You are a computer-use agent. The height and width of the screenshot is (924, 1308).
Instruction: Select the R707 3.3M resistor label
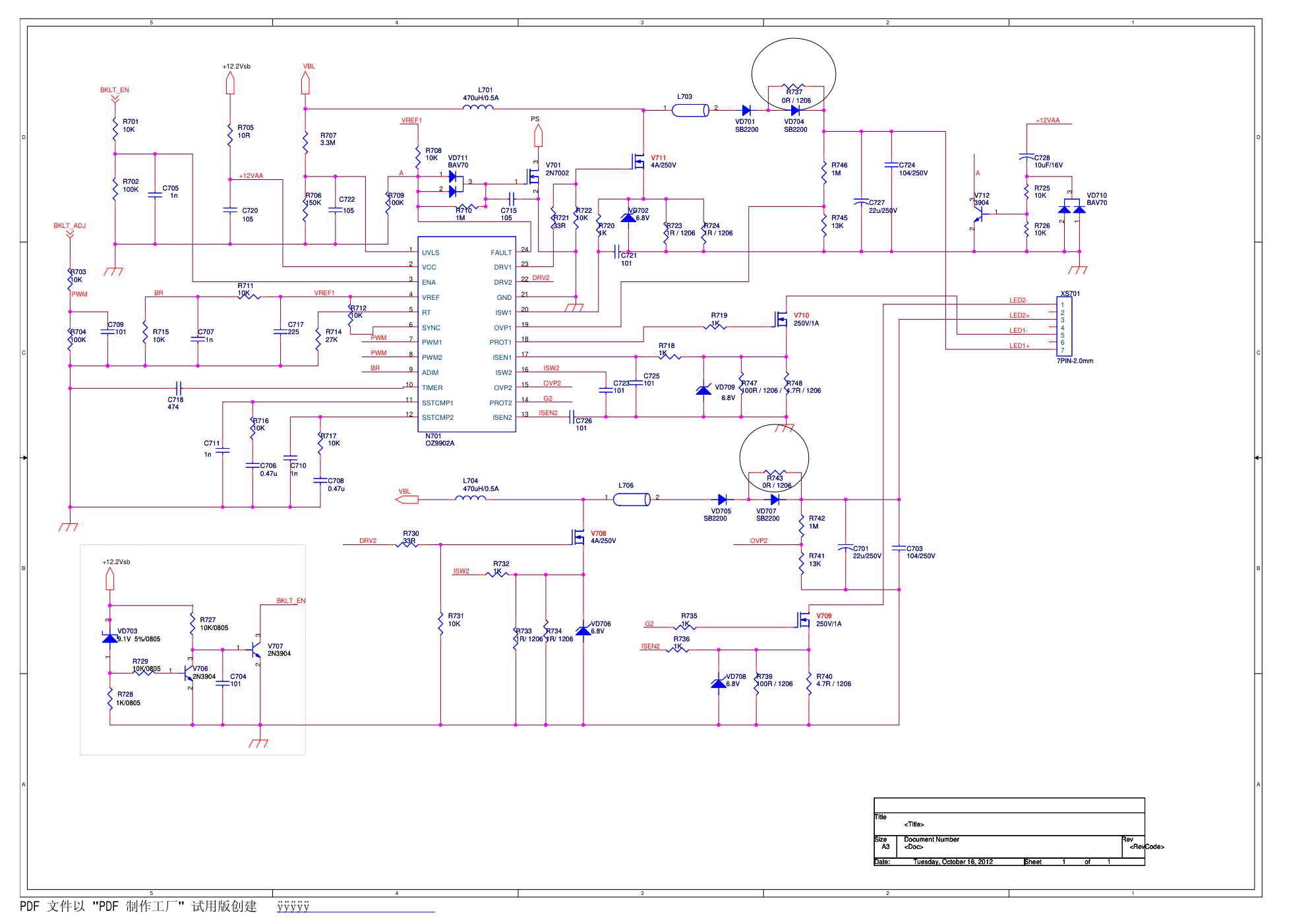click(x=328, y=139)
